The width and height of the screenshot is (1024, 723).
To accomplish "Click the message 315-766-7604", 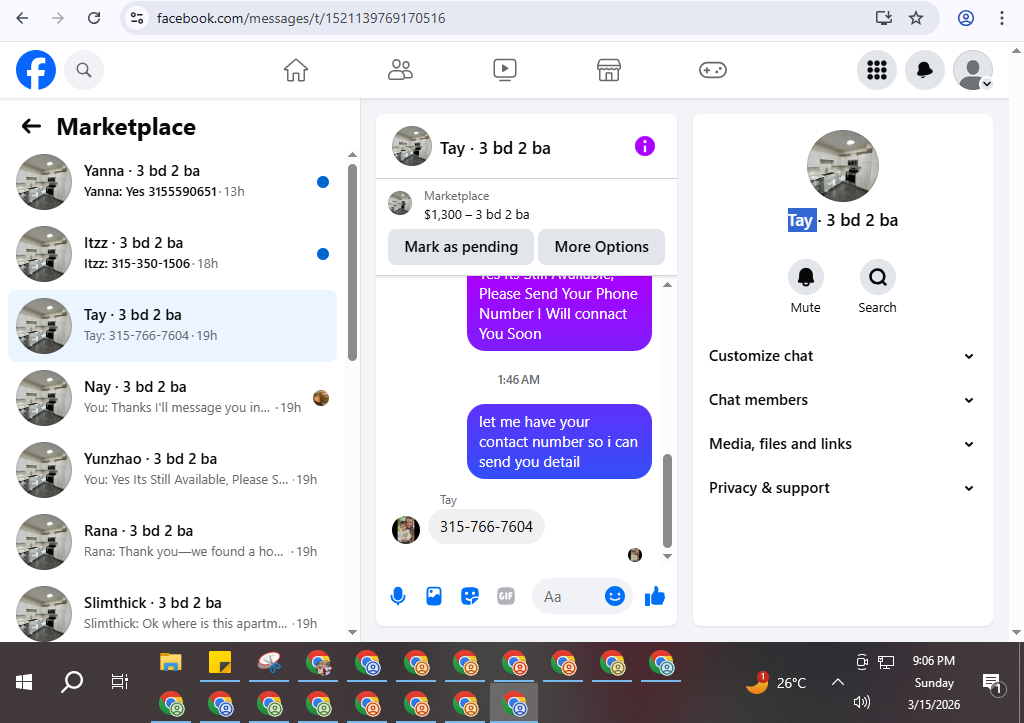I will [487, 526].
